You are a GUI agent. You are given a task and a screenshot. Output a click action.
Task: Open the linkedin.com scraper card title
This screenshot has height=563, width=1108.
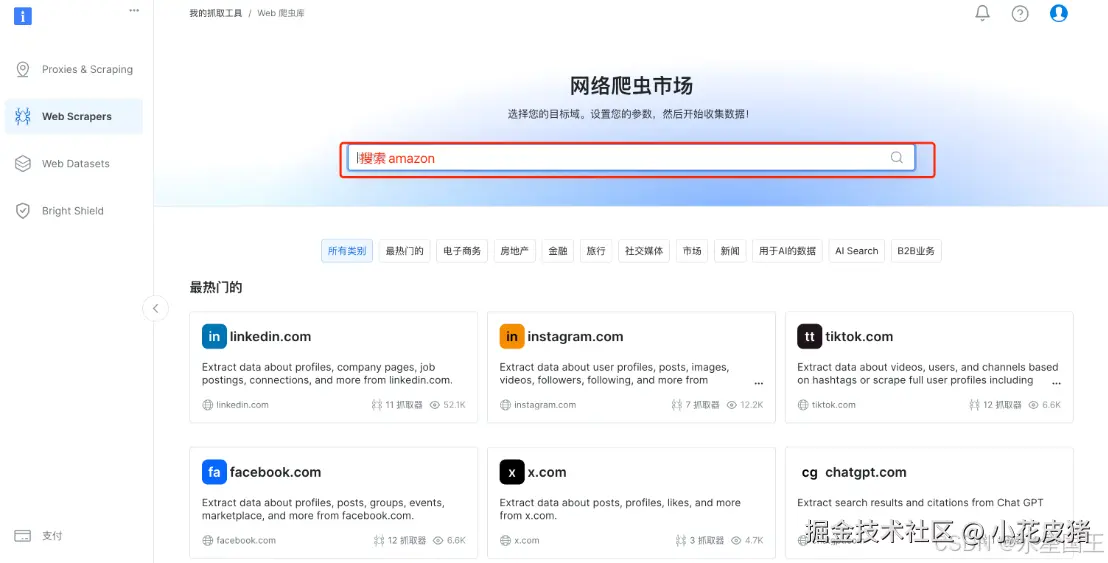pos(271,336)
